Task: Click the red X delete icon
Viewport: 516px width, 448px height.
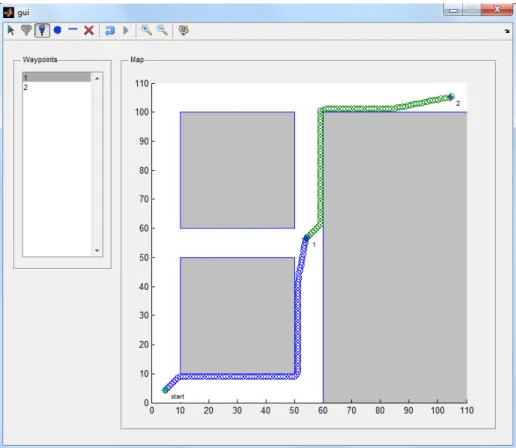Action: (89, 30)
